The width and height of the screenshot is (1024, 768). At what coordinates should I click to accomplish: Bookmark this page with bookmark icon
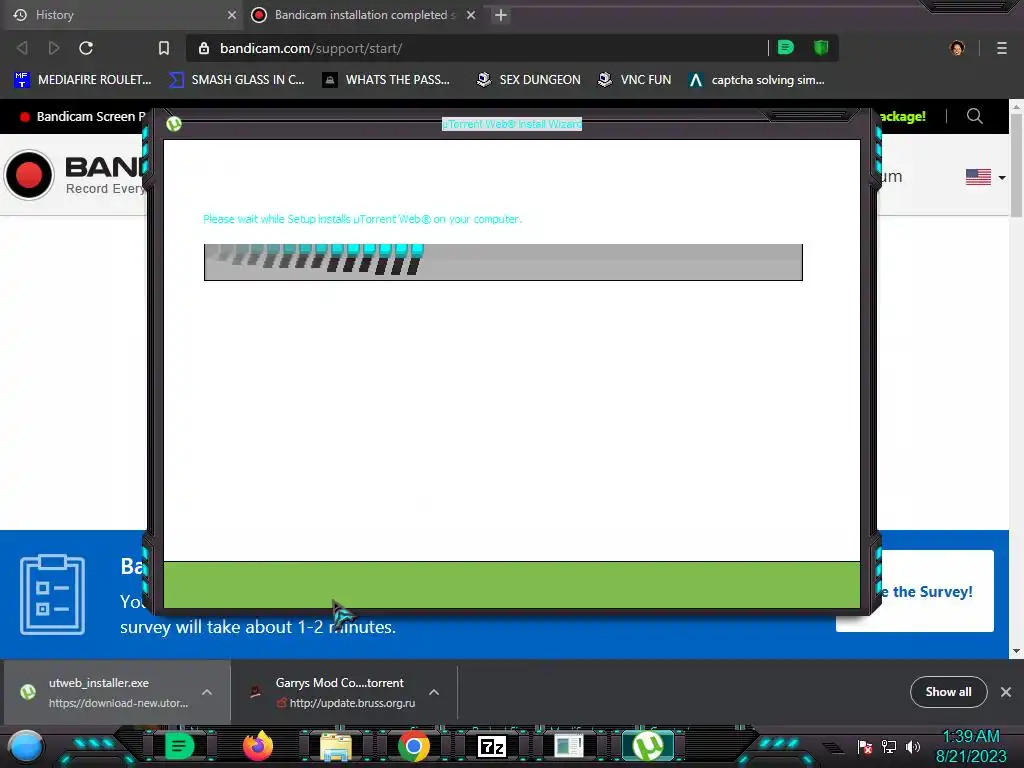click(x=164, y=48)
